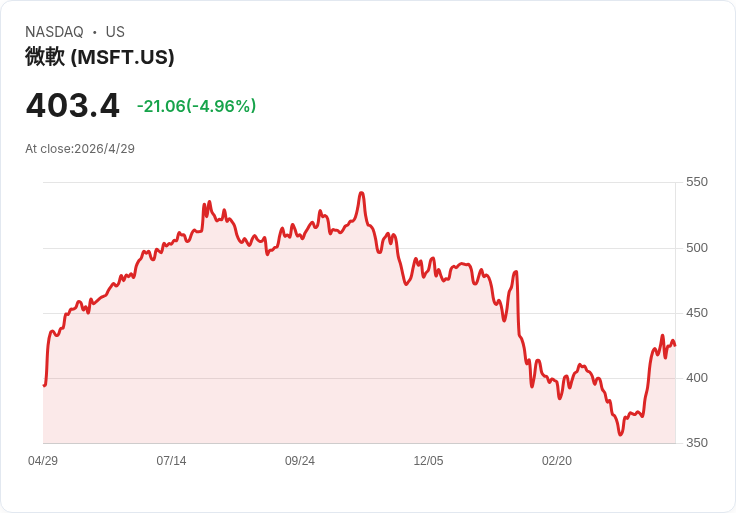Open the 微軟 (MSFT.US) stock title
736x513 pixels.
coord(100,57)
